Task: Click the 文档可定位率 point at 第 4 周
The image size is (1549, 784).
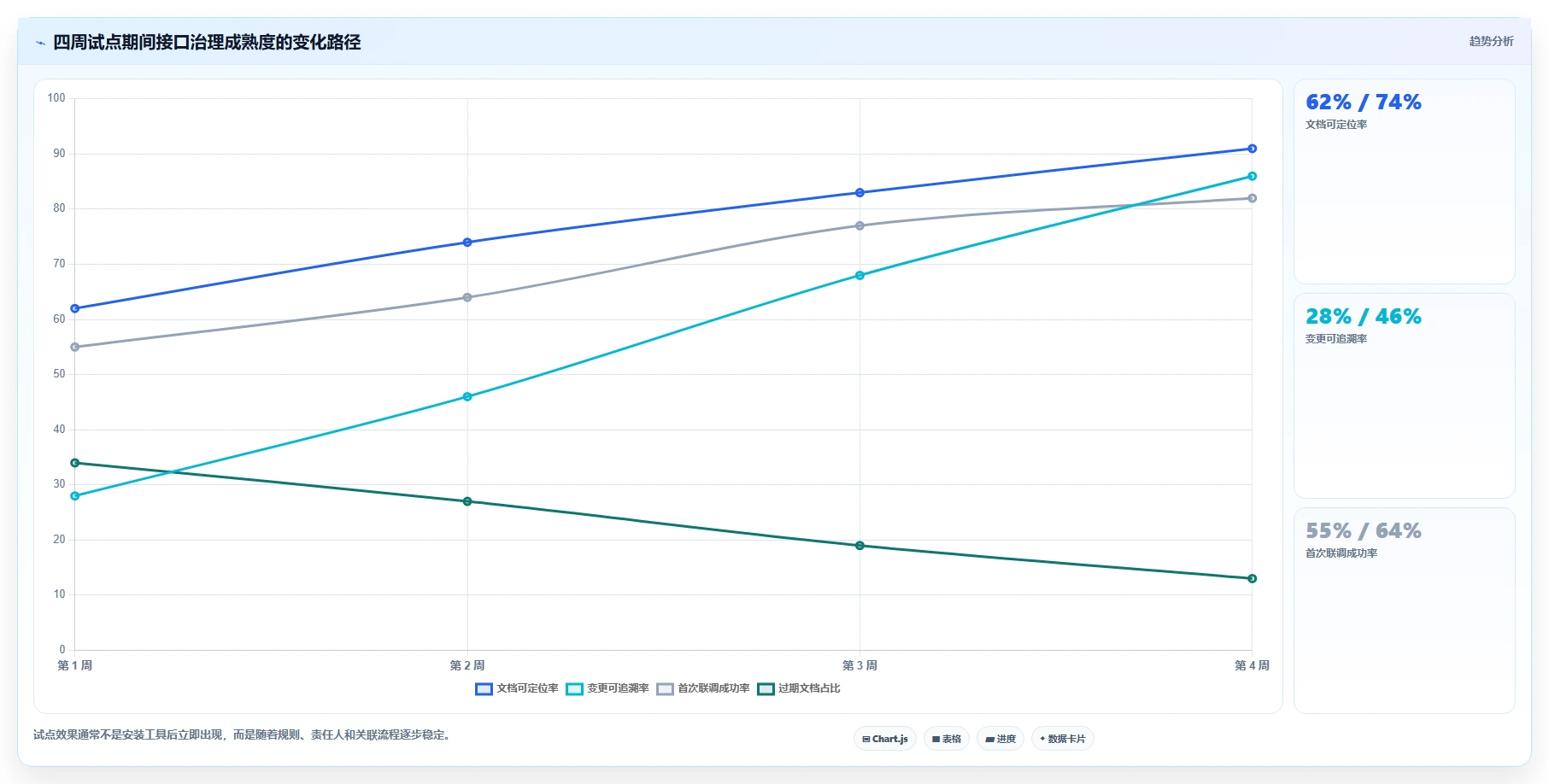Action: (1253, 149)
